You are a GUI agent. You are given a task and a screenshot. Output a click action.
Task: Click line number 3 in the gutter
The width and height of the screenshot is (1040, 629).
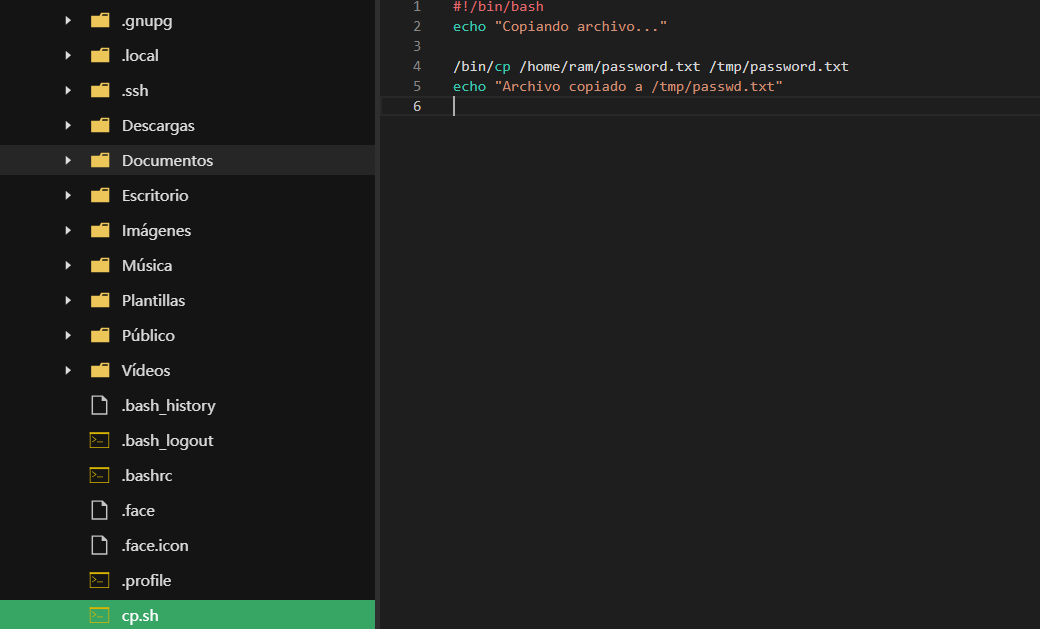[417, 46]
